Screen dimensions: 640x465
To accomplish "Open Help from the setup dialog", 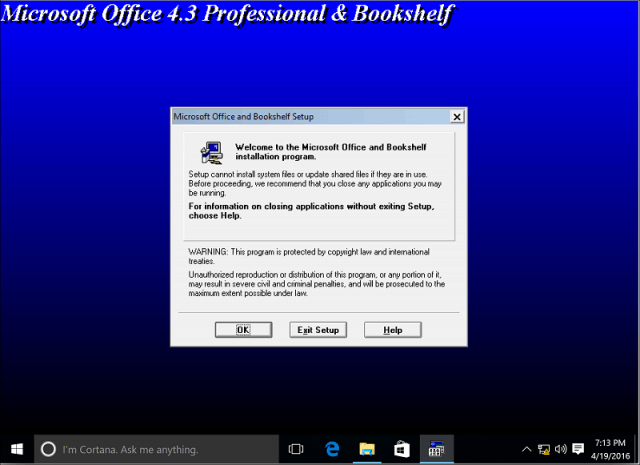I will [393, 330].
